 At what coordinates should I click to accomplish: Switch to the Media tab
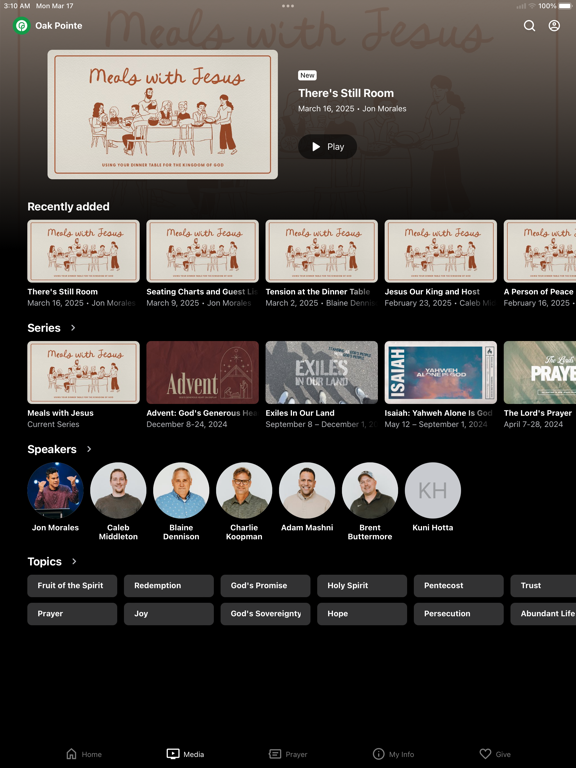186,754
